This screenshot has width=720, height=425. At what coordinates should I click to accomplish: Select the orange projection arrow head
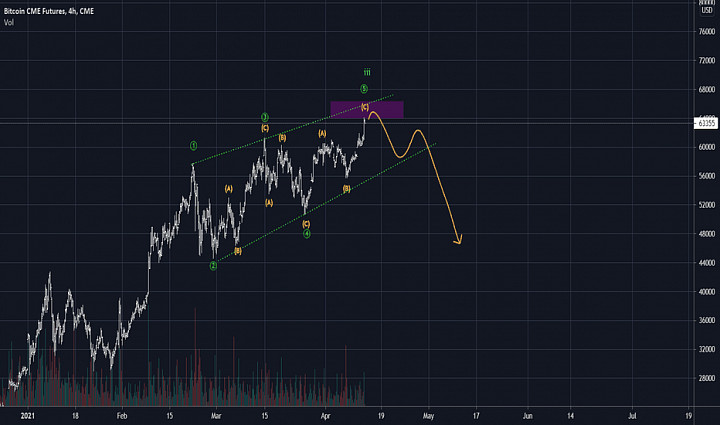point(458,239)
